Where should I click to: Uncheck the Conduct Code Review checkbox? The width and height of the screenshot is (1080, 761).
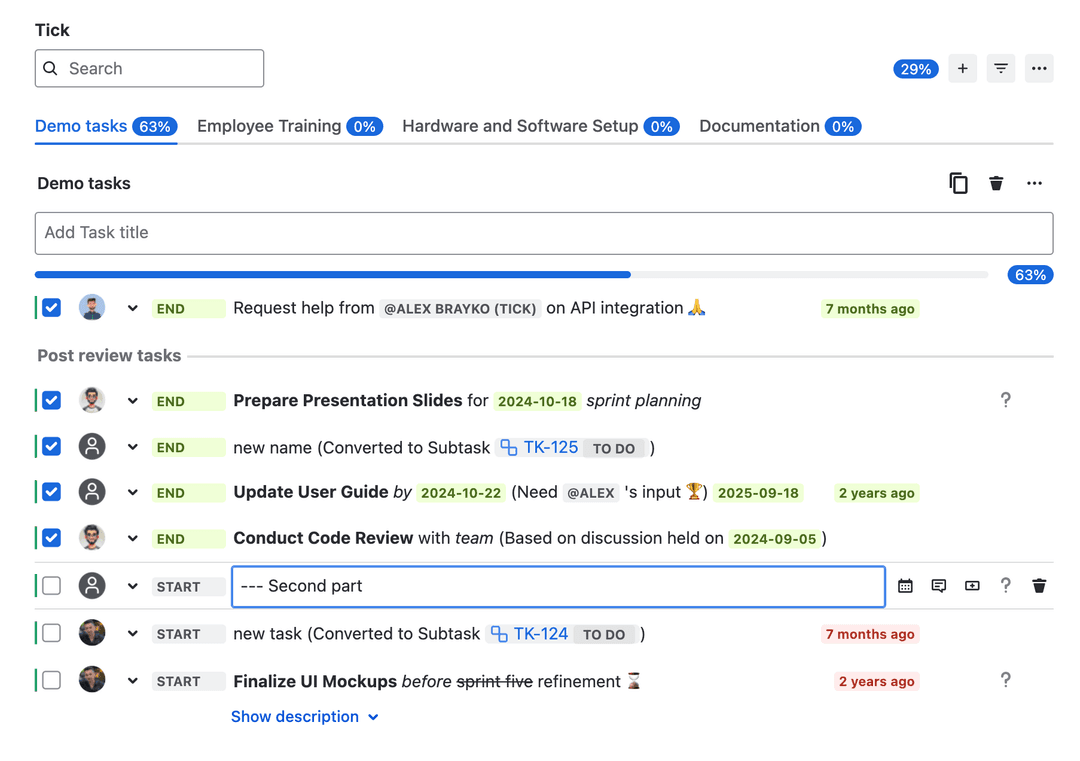[50, 537]
